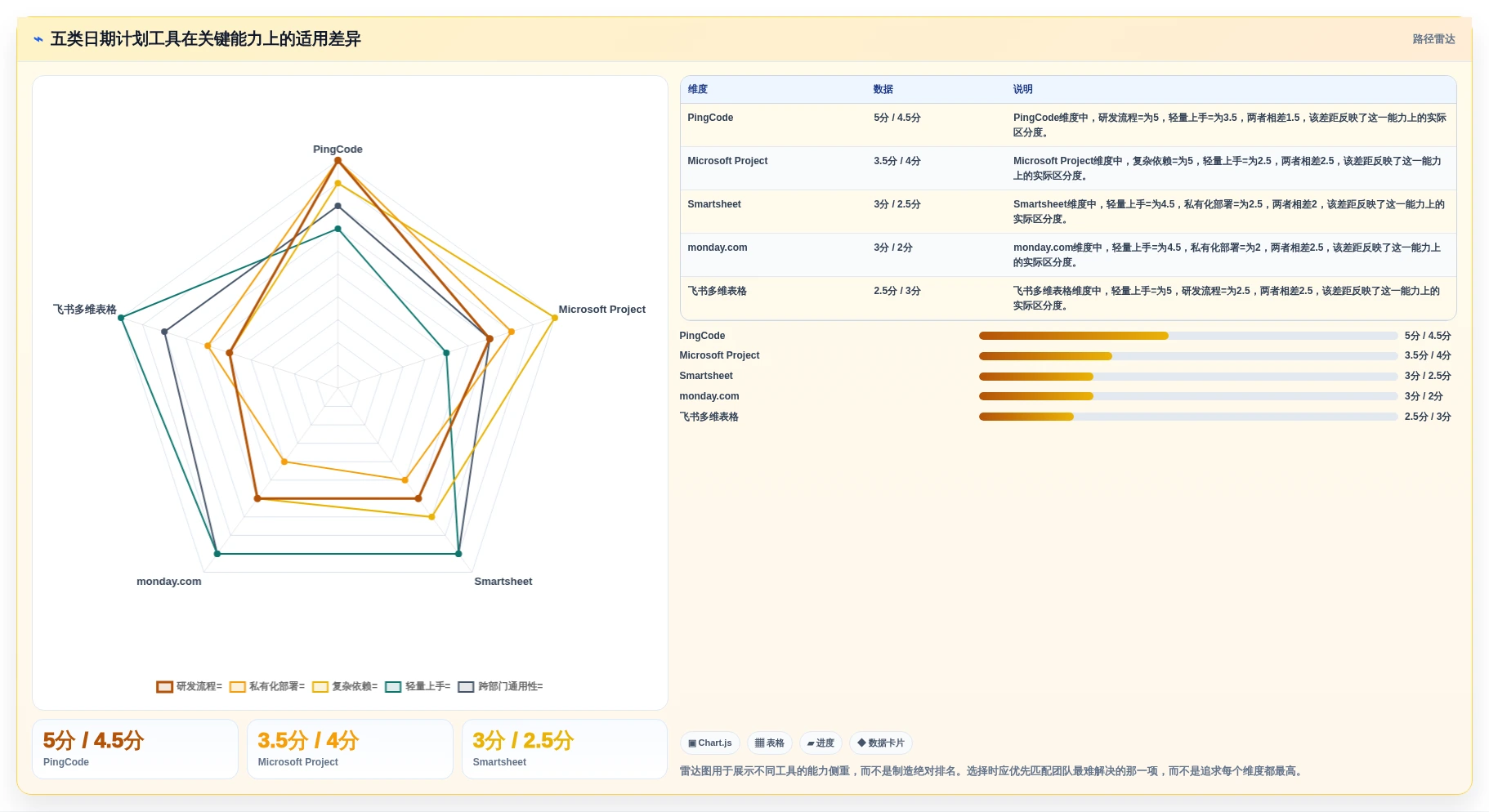Click the footer note starting with 雷达图用于展示
Viewport: 1489px width, 812px height.
click(x=992, y=771)
